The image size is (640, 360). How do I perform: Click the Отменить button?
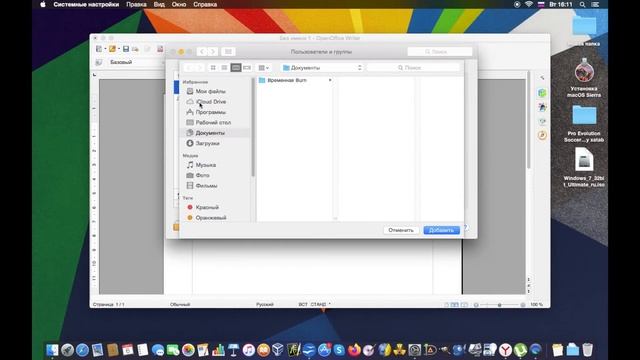pos(401,230)
